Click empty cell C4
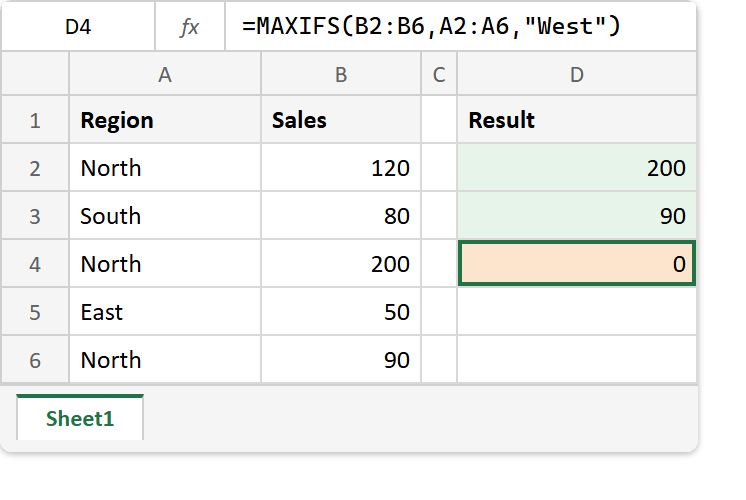 (x=439, y=264)
